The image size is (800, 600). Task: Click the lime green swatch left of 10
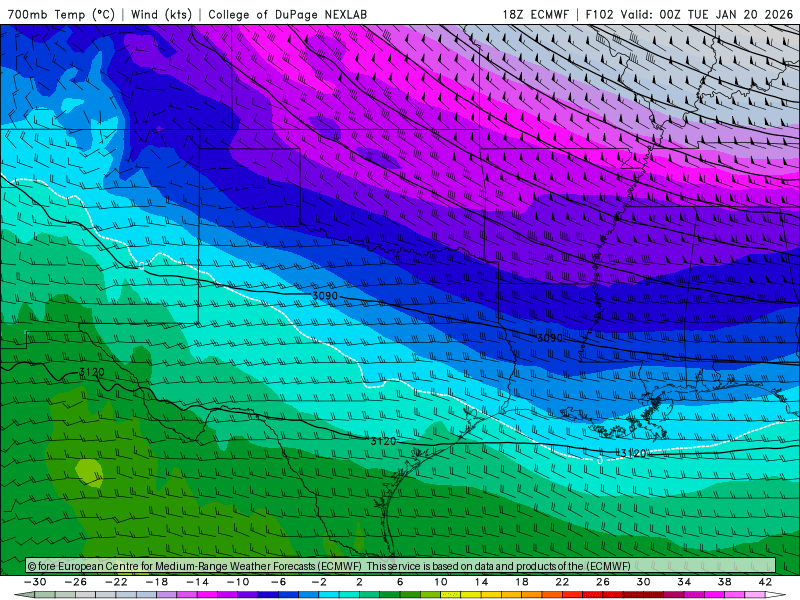tap(431, 595)
